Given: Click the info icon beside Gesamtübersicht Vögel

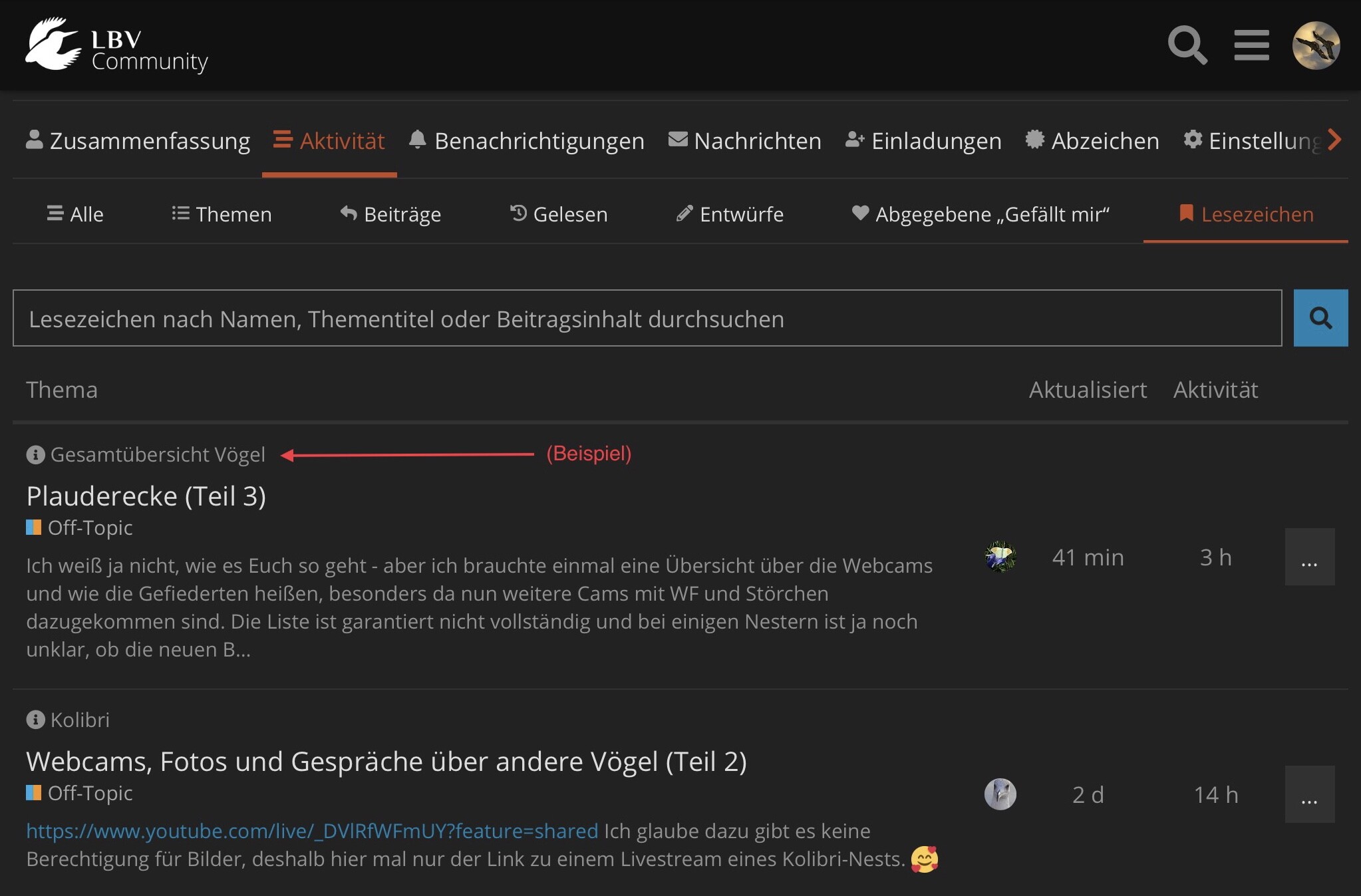Looking at the screenshot, I should pyautogui.click(x=35, y=455).
